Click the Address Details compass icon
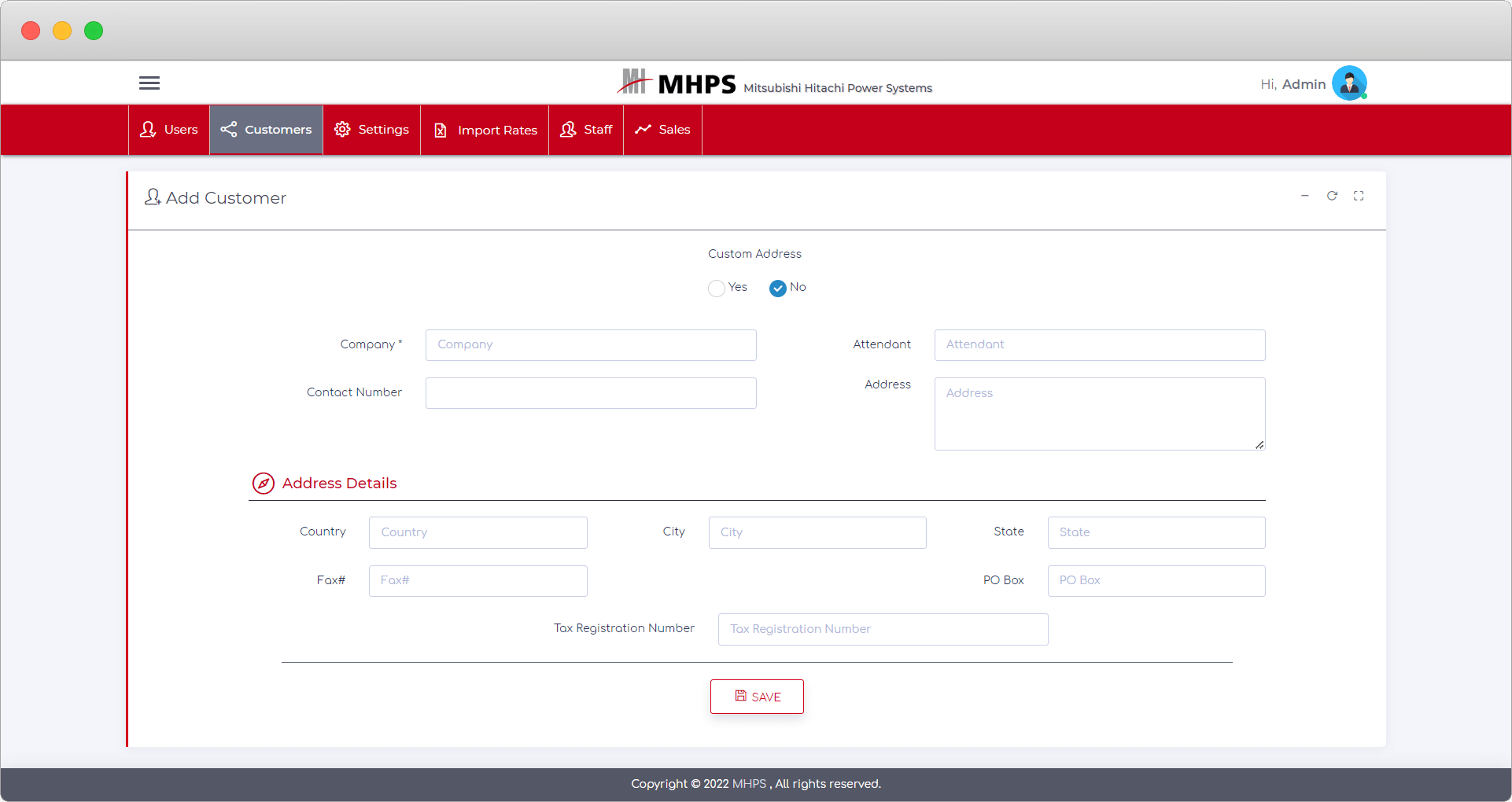Viewport: 1512px width, 802px height. click(x=263, y=484)
